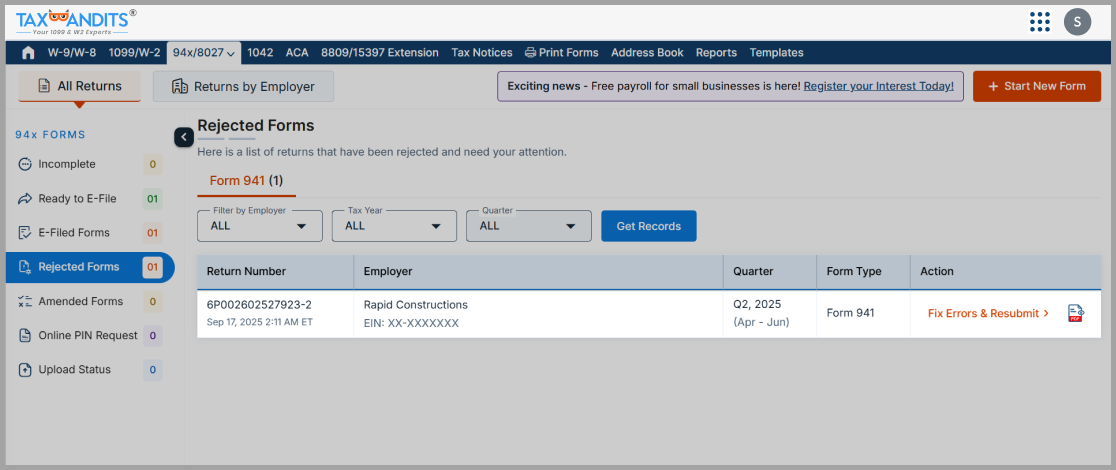Open the apps grid launcher icon
Image resolution: width=1116 pixels, height=470 pixels.
point(1040,22)
